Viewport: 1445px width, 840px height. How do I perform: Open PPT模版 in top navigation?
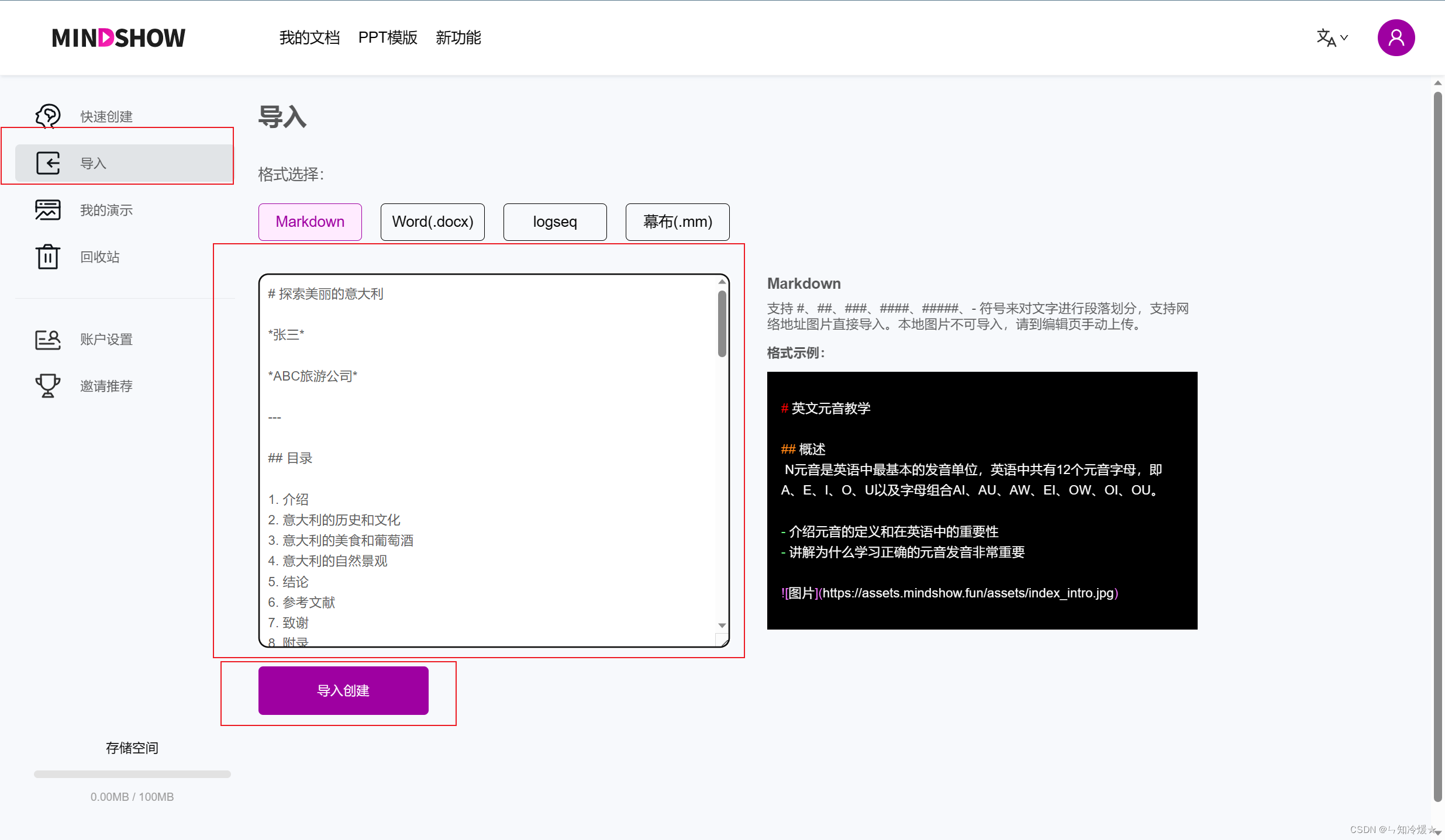click(x=388, y=38)
